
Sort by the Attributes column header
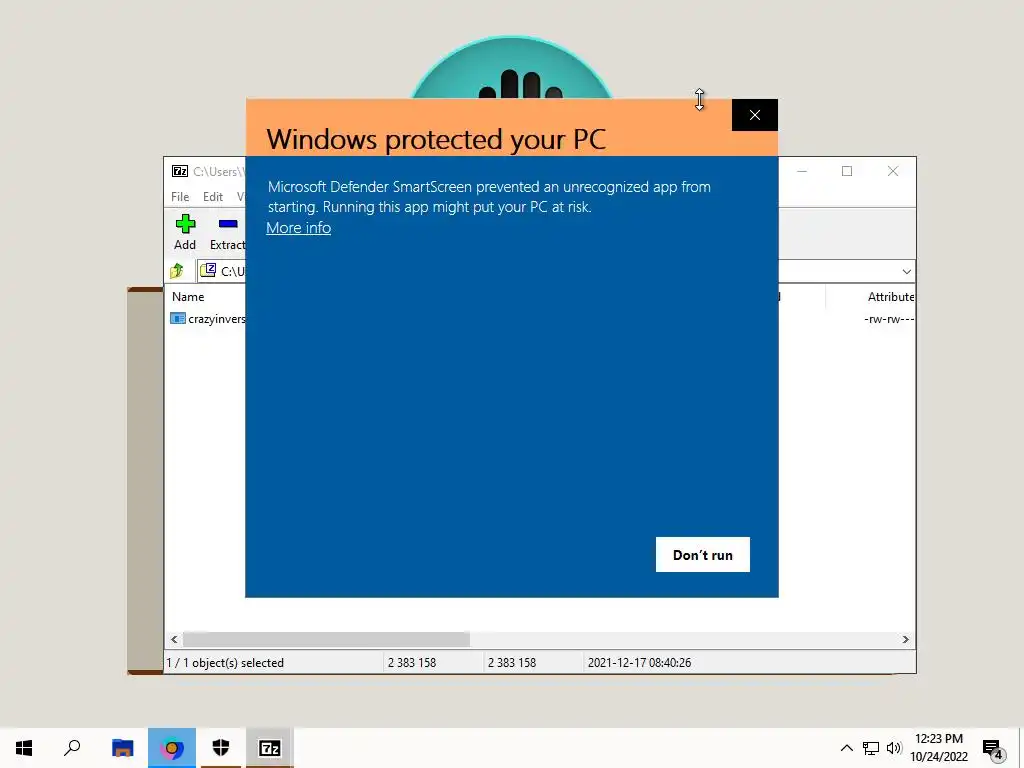(890, 296)
